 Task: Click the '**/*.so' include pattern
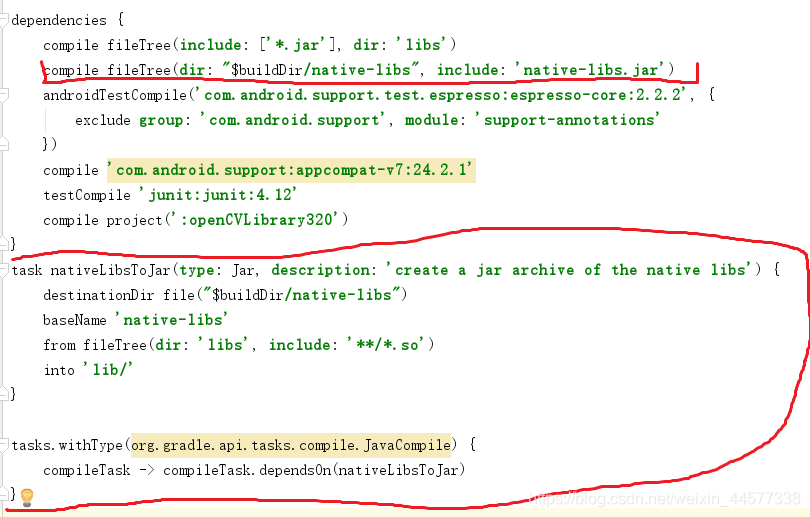386,344
